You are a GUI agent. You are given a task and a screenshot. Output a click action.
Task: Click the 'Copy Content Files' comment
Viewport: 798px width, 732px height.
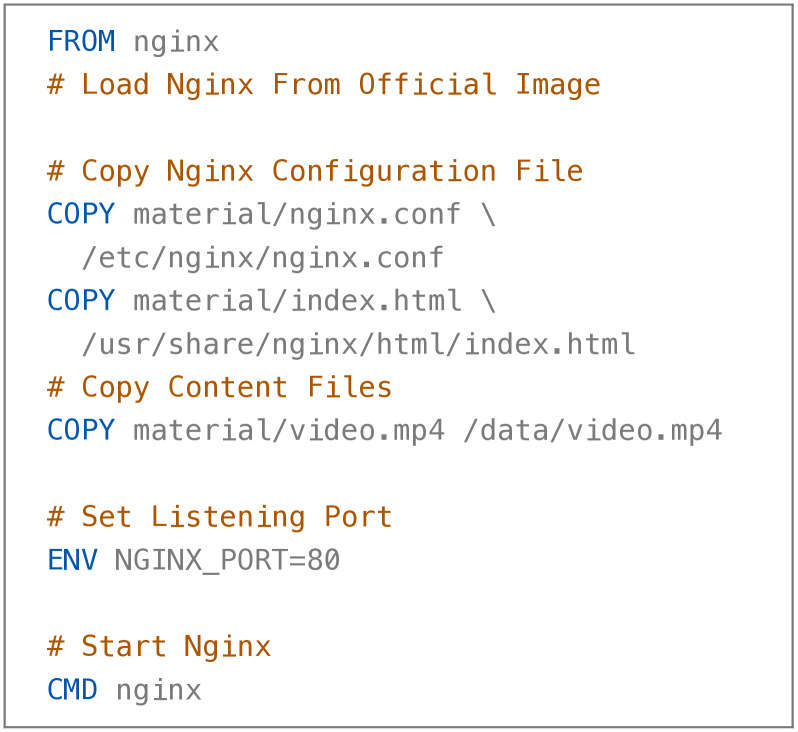(x=220, y=388)
